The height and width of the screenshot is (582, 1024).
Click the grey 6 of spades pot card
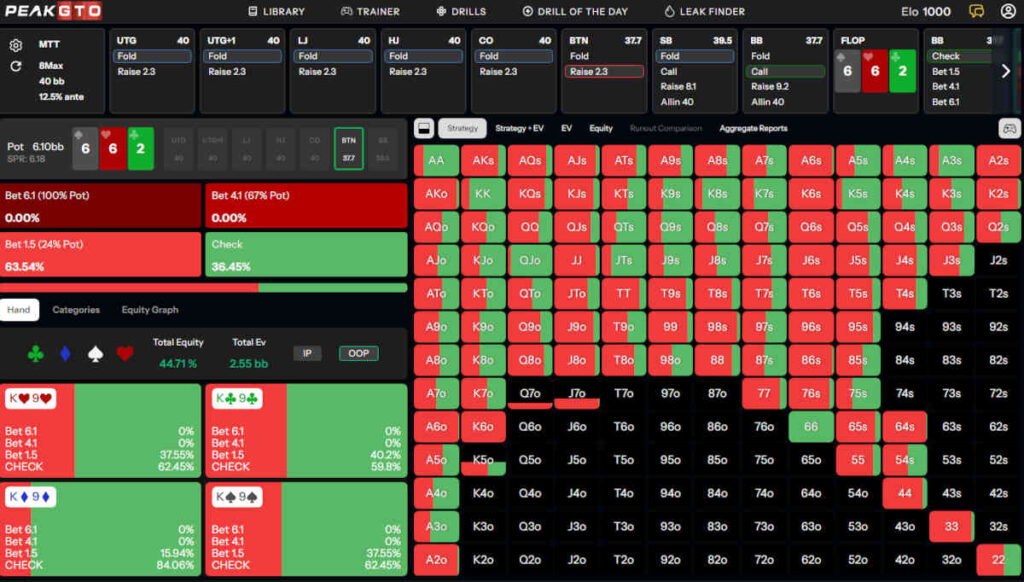click(x=85, y=148)
